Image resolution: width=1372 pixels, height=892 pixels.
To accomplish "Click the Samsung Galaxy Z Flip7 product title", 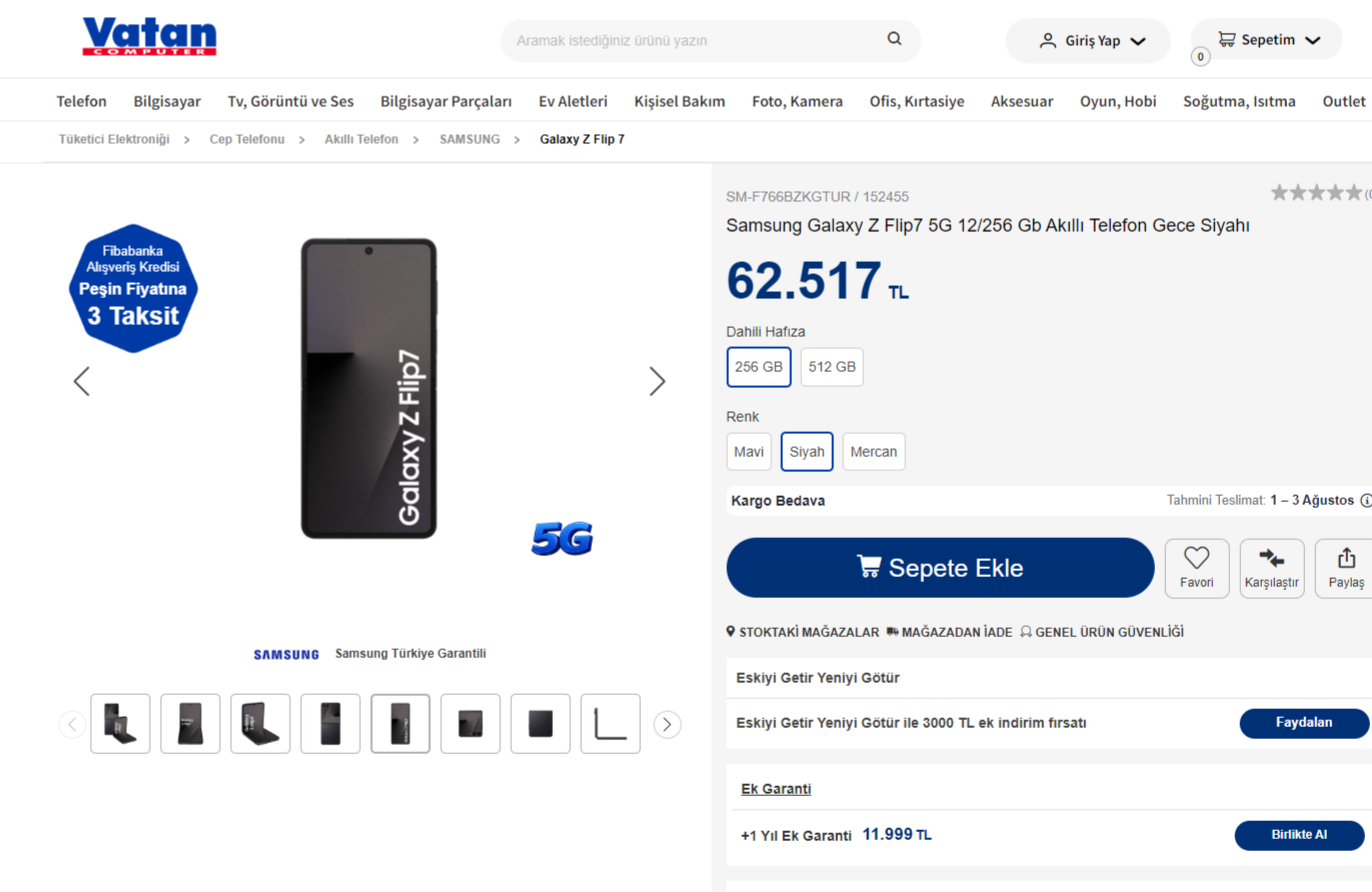I will click(x=988, y=226).
